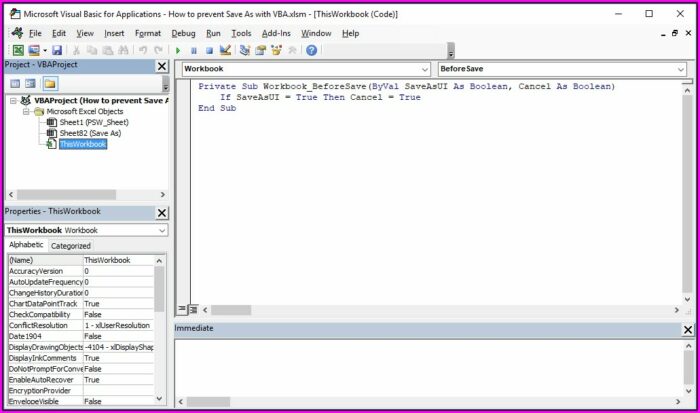Open the Help menu

[350, 33]
